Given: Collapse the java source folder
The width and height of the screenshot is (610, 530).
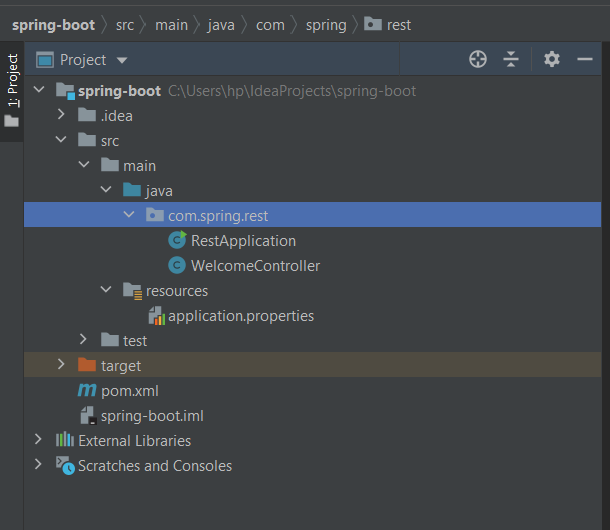Looking at the screenshot, I should [x=106, y=189].
